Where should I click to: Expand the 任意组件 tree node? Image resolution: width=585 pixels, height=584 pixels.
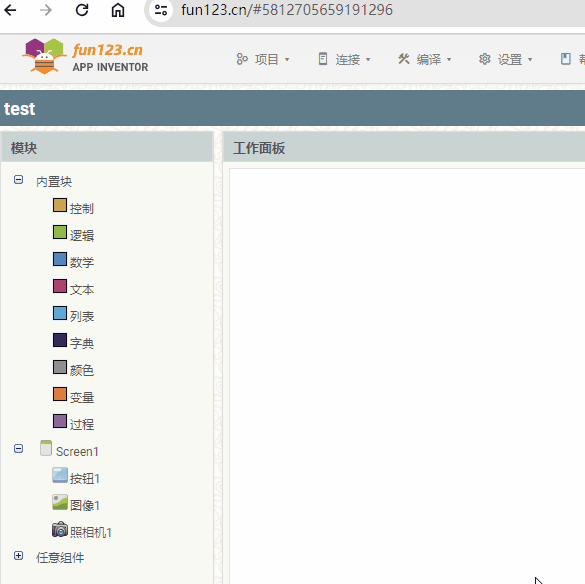(x=18, y=556)
